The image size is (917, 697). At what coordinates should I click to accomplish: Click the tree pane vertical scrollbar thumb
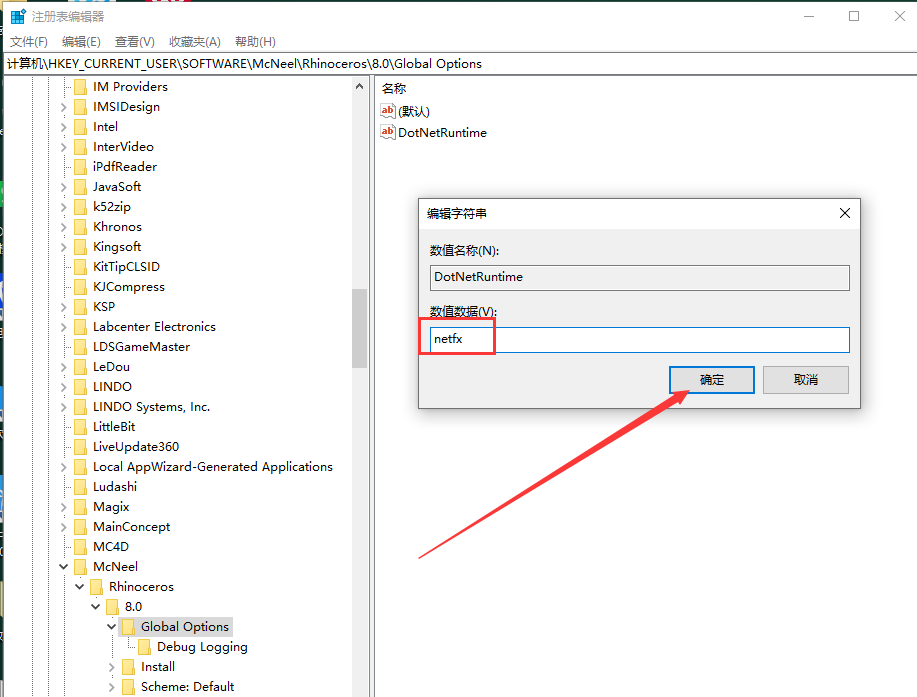tap(359, 328)
